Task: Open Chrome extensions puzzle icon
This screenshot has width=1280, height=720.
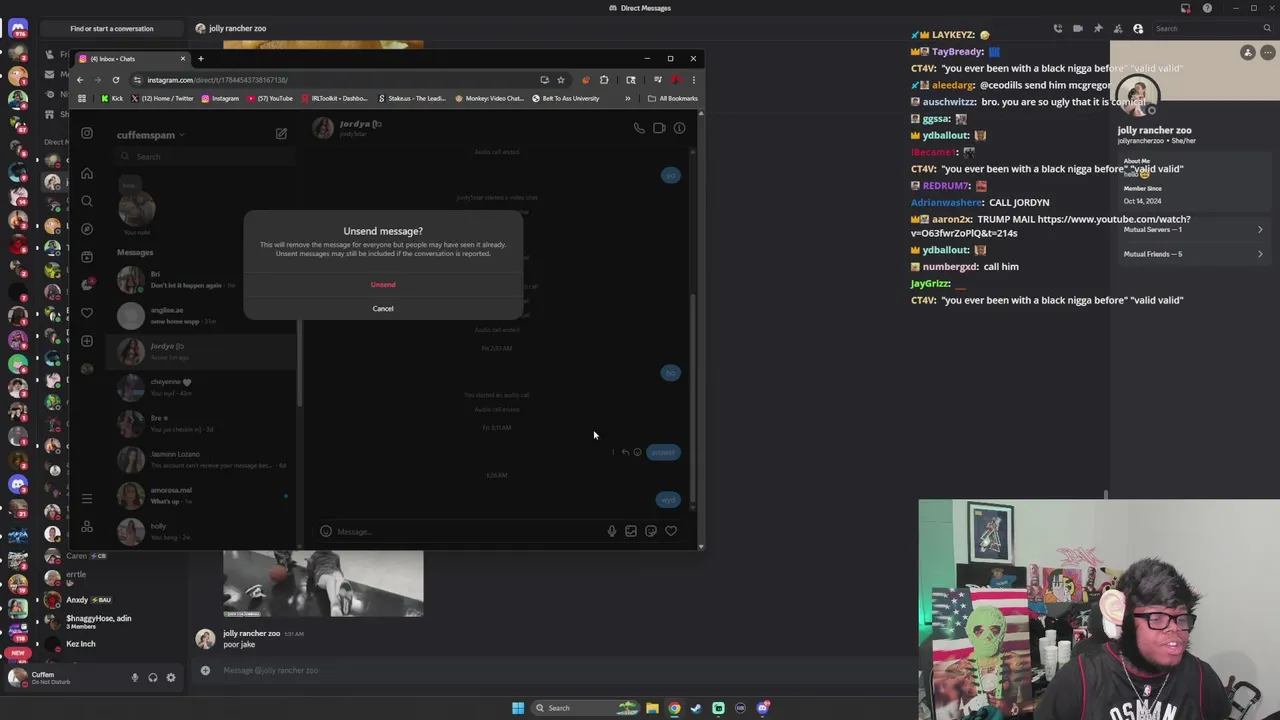Action: click(x=604, y=80)
